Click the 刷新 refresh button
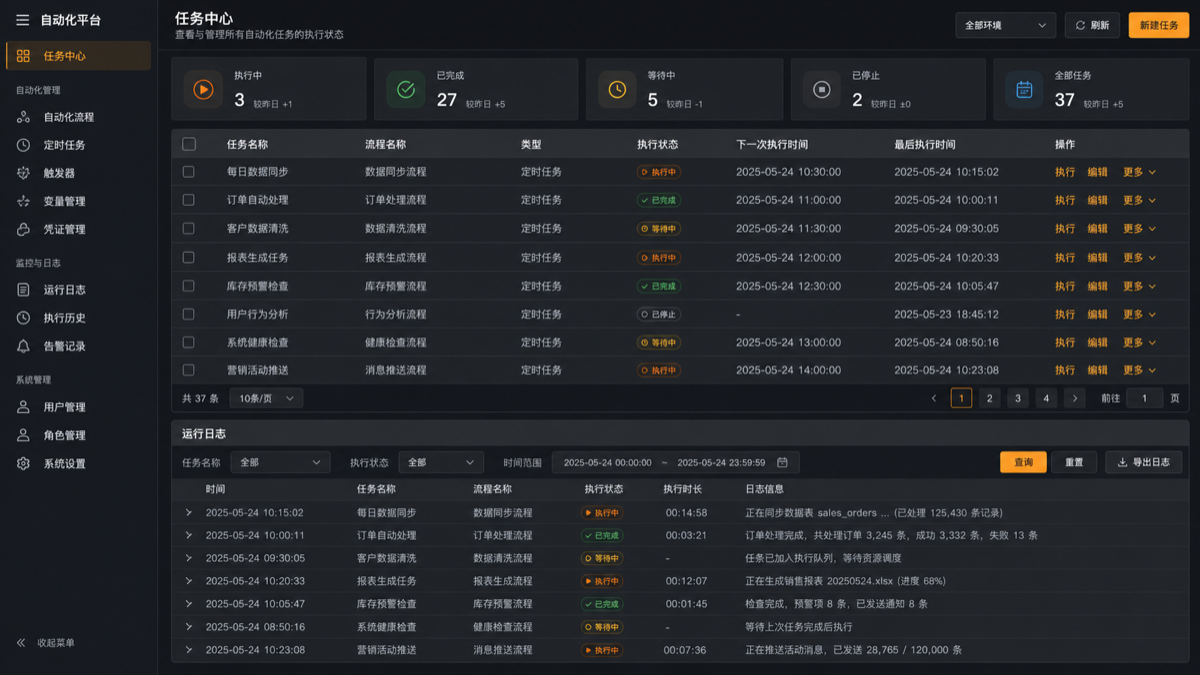This screenshot has width=1200, height=675. point(1092,25)
